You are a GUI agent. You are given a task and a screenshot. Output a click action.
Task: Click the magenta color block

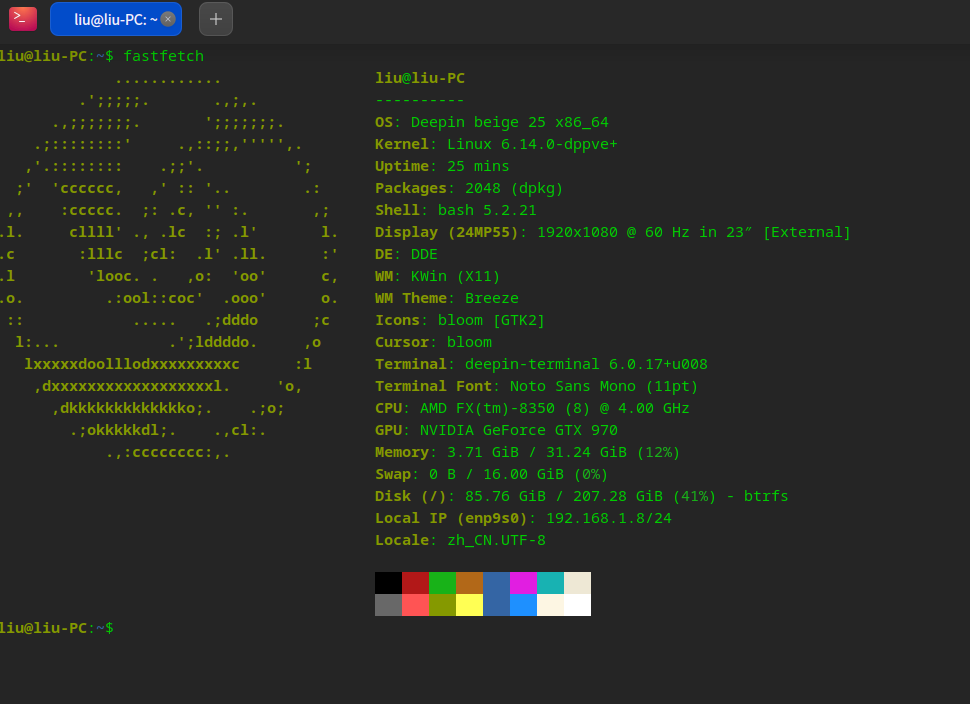coord(523,583)
